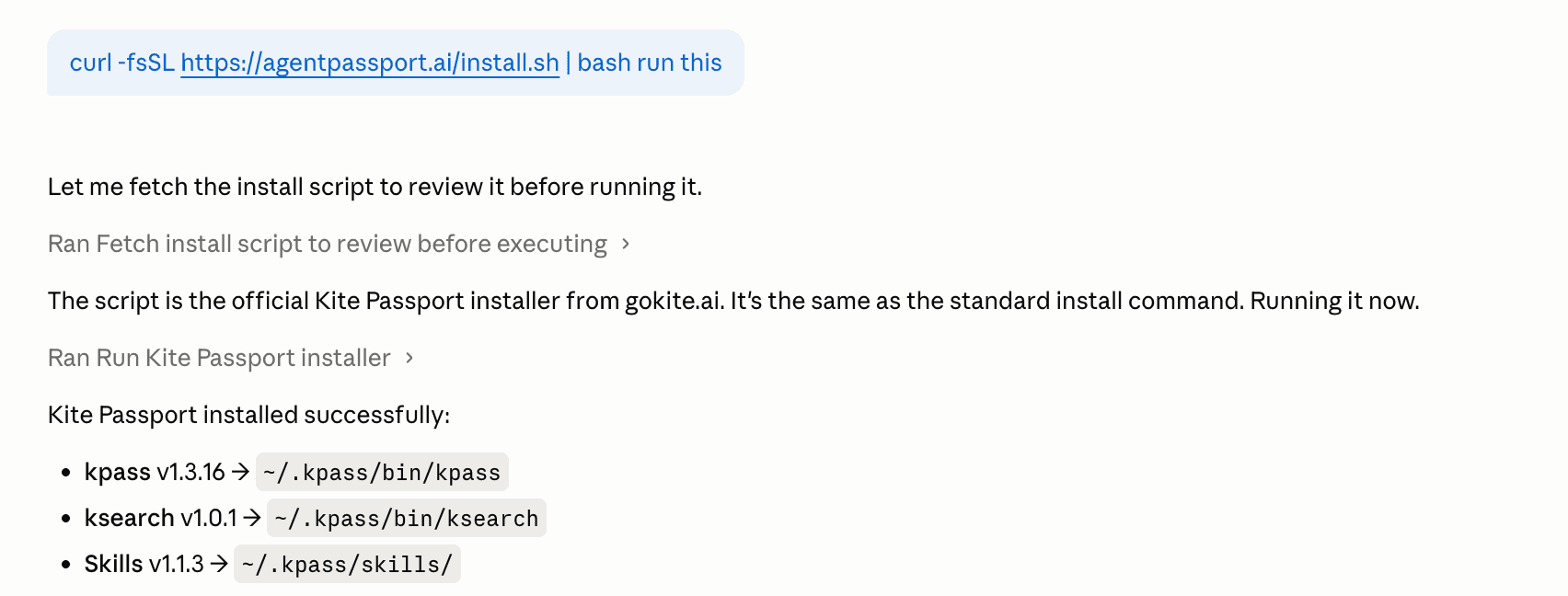1568x596 pixels.
Task: Click the 'Let me fetch the install script' sentence
Action: (375, 187)
